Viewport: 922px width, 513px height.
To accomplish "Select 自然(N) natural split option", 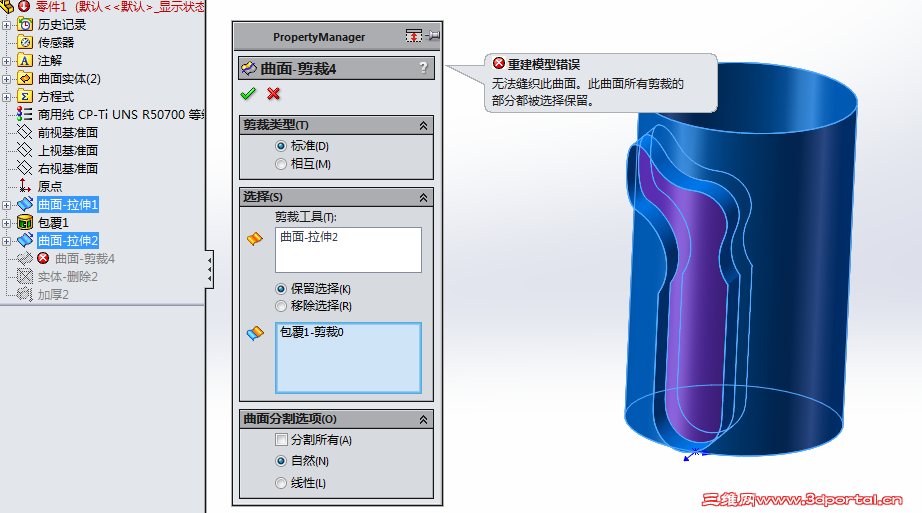I will click(x=281, y=461).
